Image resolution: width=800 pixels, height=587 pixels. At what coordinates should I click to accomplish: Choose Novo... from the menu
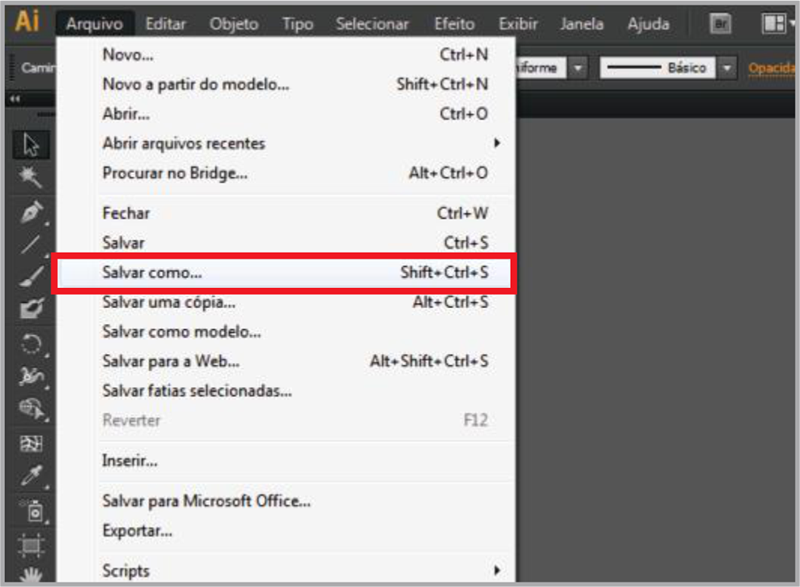(x=286, y=54)
